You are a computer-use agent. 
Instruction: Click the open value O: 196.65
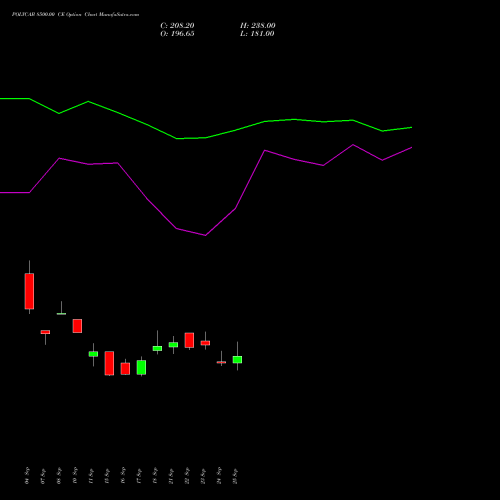(177, 34)
